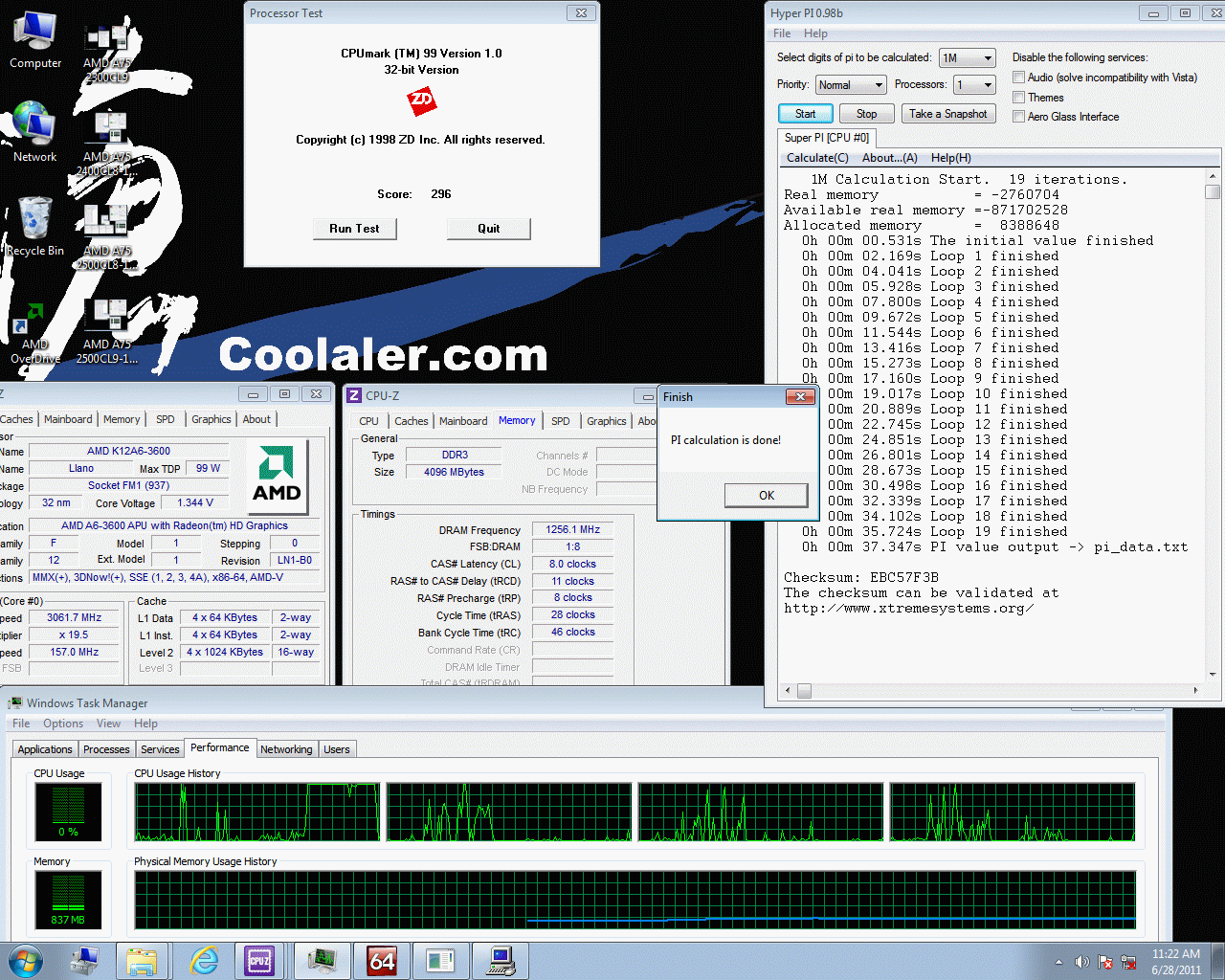Switch to Task Manager in the taskbar
The image size is (1225, 980).
(x=322, y=961)
